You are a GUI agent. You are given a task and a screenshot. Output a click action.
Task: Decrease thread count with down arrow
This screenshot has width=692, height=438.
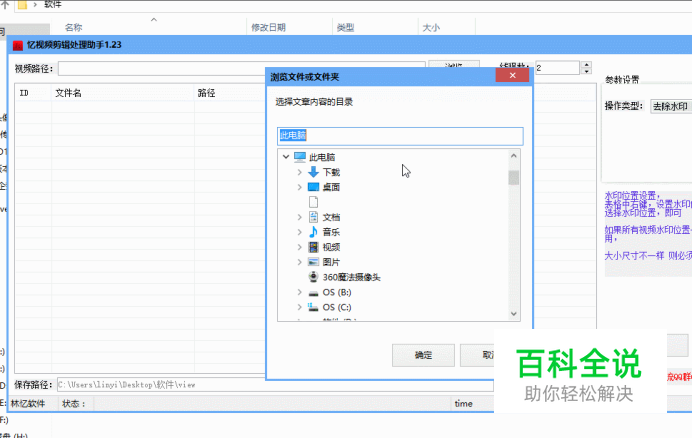pos(587,71)
